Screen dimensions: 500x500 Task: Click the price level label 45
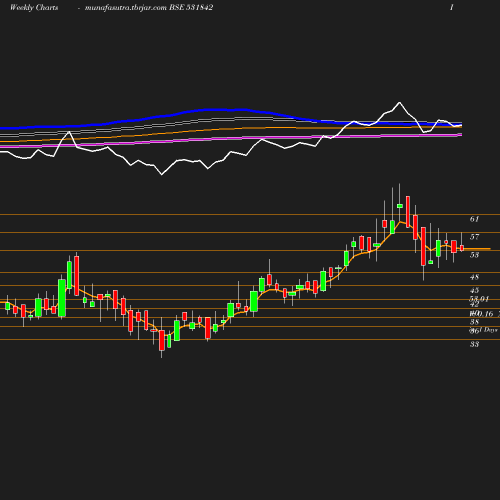point(474,290)
